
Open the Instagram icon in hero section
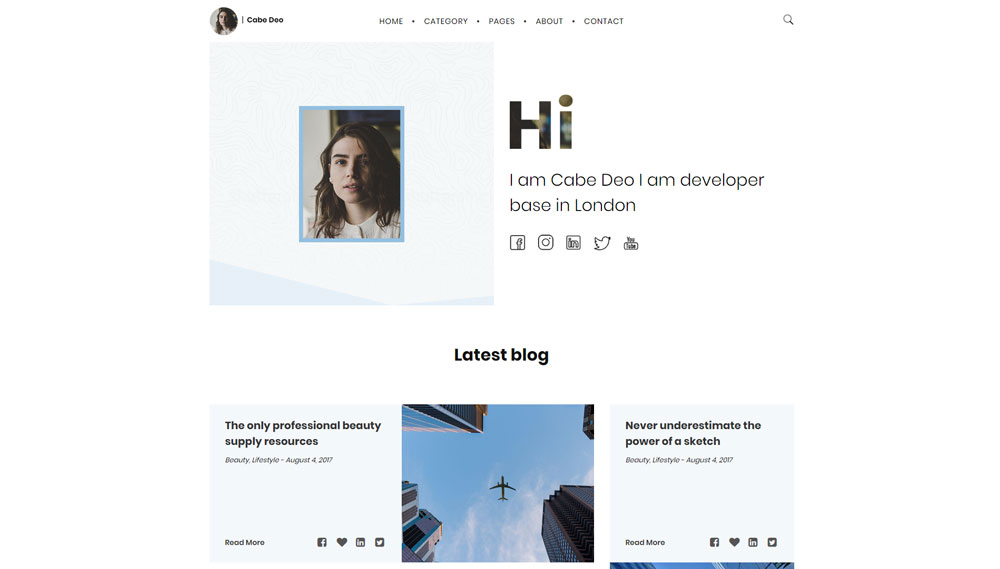pyautogui.click(x=545, y=242)
